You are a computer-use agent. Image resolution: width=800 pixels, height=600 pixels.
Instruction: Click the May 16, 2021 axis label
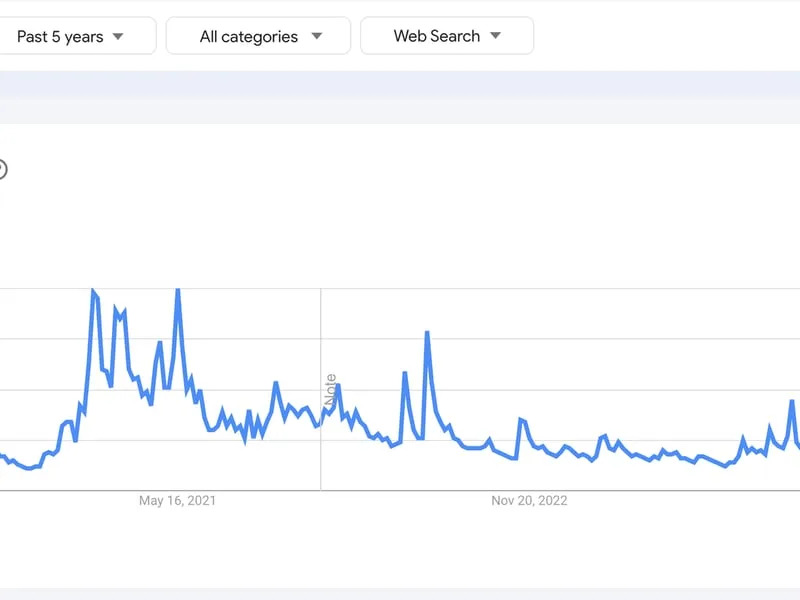point(177,501)
